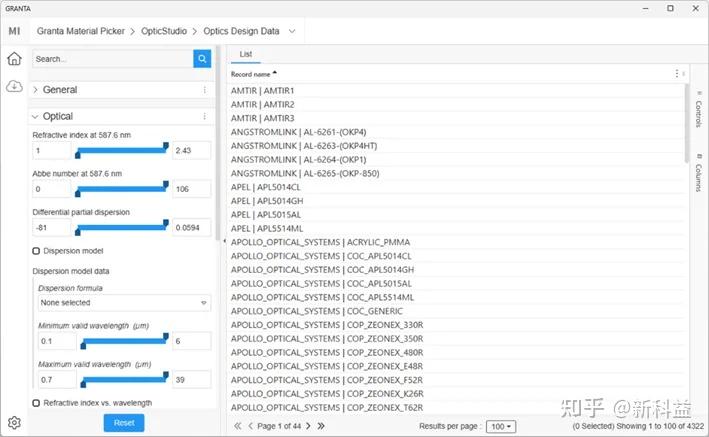Screen dimensions: 709x437
Task: Select record APEL | APL5014GH
Action: click(x=267, y=201)
